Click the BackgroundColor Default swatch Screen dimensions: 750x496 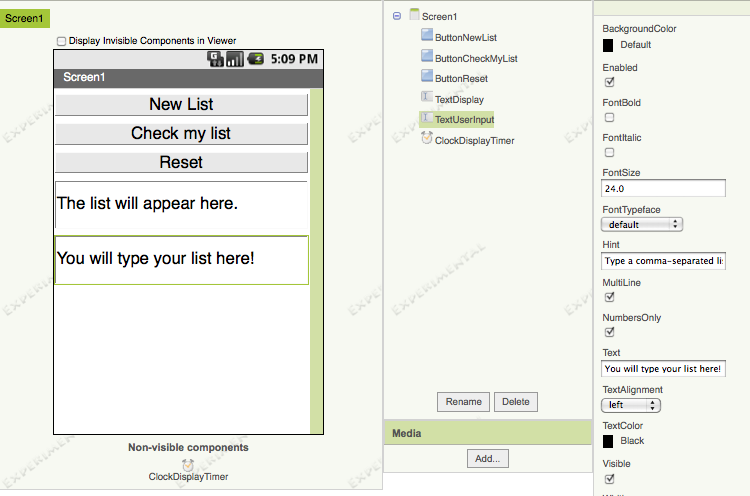pos(608,45)
